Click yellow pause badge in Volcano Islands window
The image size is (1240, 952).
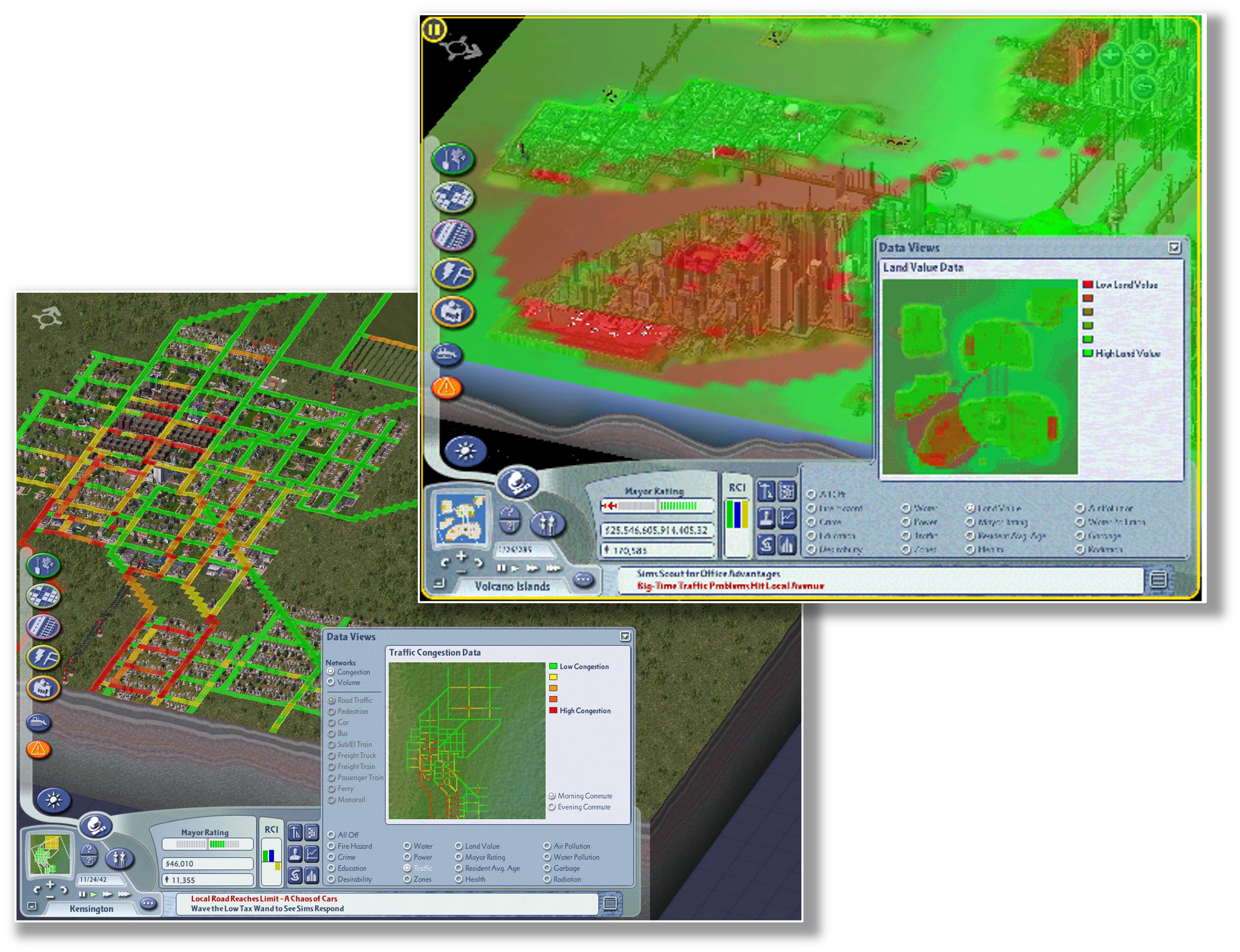(x=435, y=29)
